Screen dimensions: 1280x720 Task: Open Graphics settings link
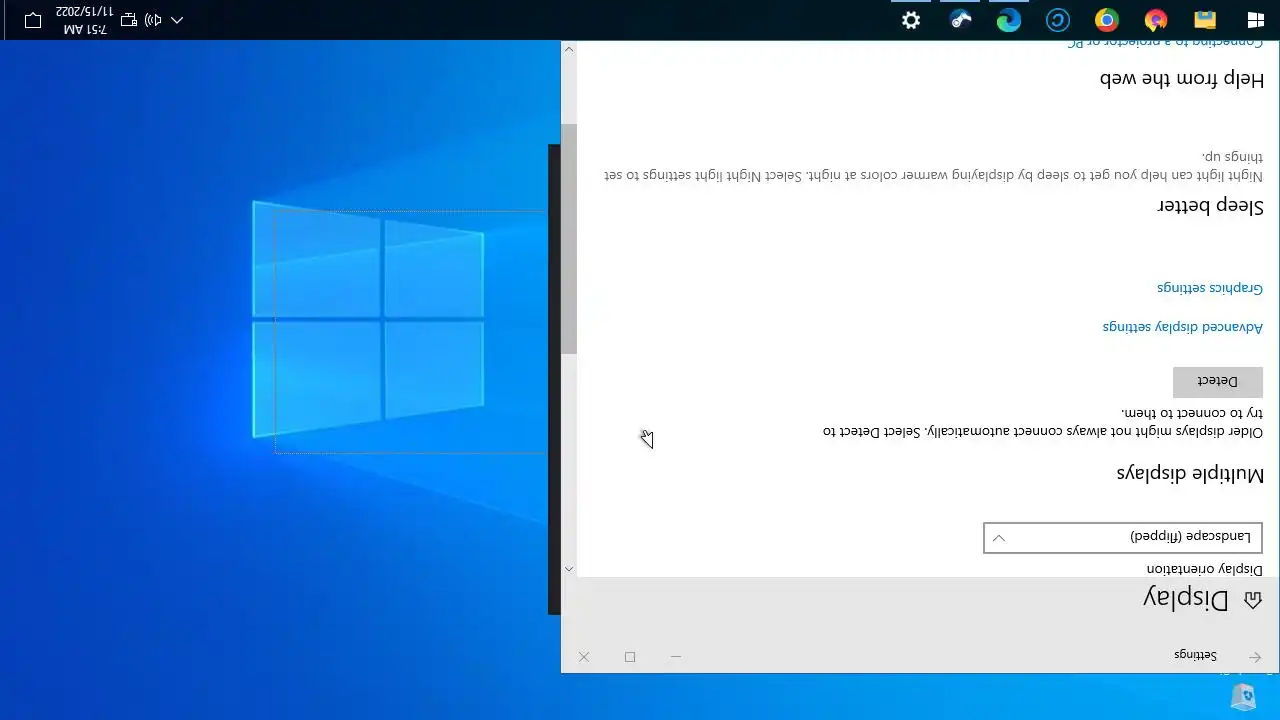pyautogui.click(x=1210, y=288)
